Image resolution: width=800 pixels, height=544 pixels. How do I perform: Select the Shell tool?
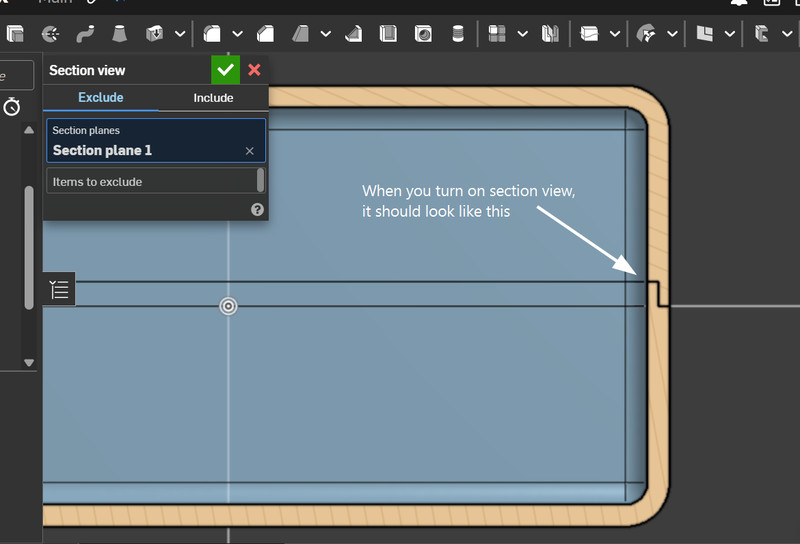(388, 34)
